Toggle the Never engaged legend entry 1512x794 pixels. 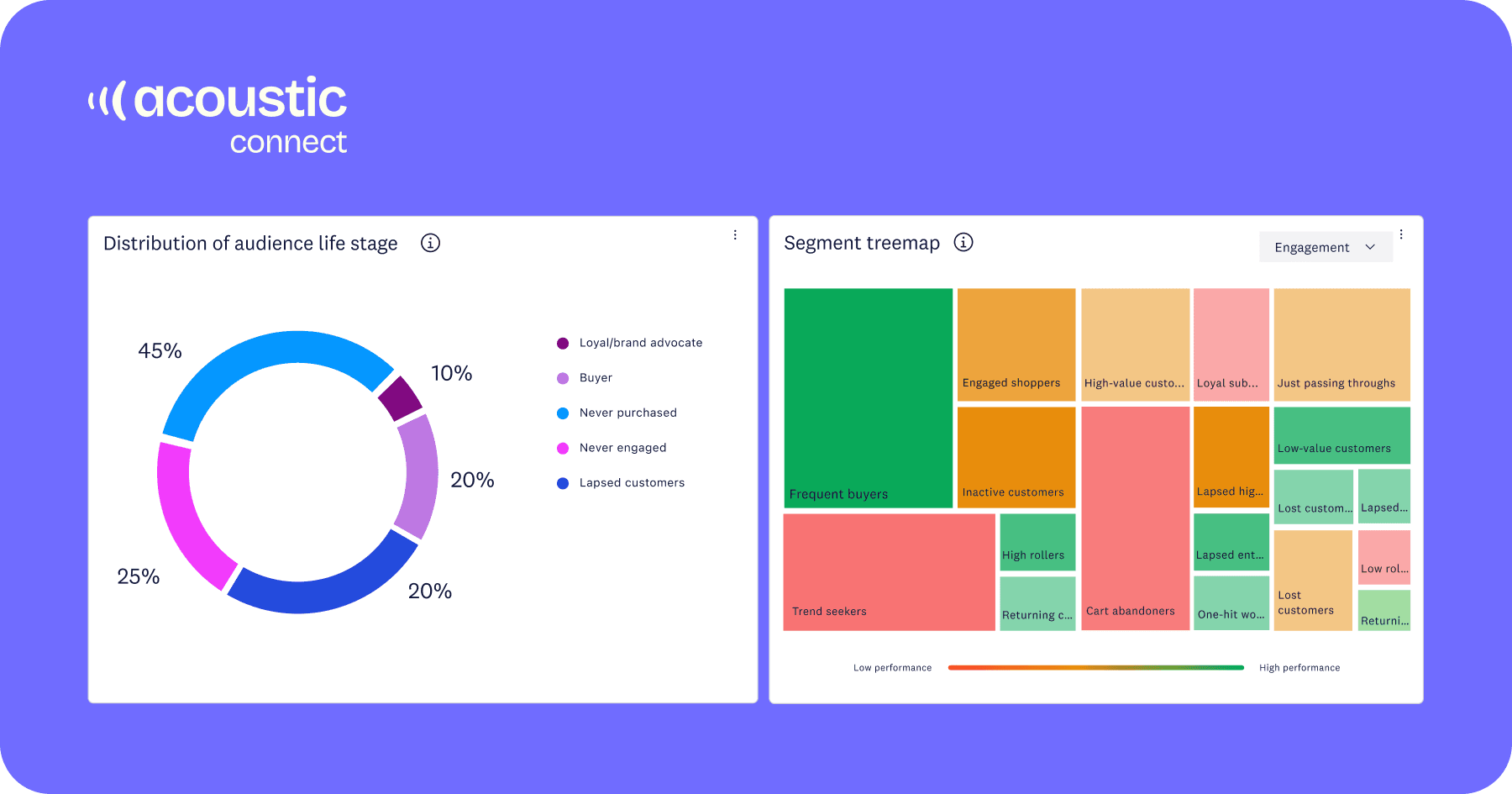(x=622, y=447)
